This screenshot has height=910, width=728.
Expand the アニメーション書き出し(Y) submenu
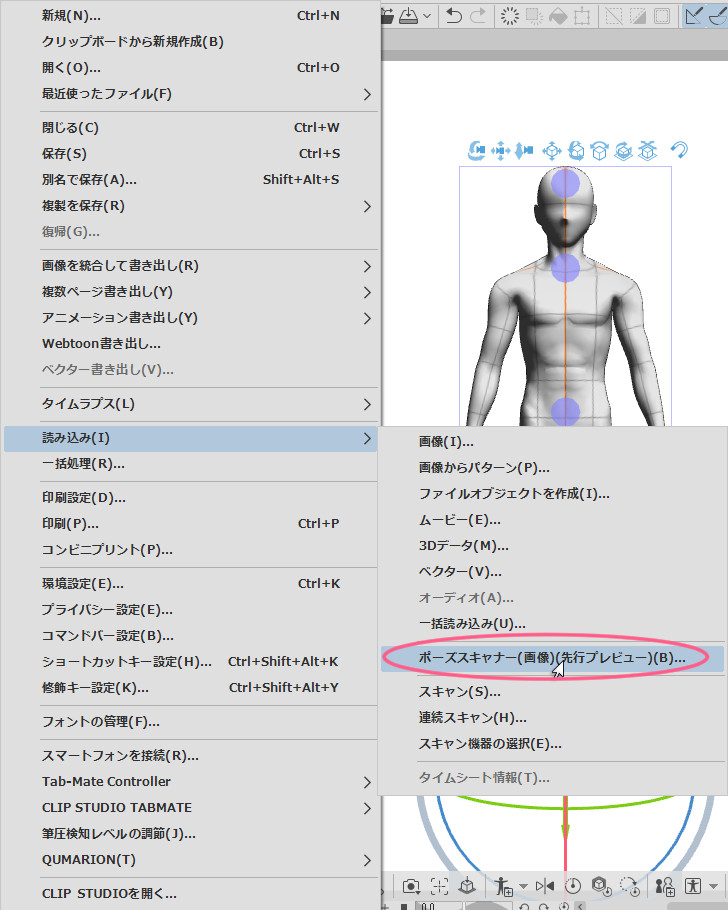(190, 318)
